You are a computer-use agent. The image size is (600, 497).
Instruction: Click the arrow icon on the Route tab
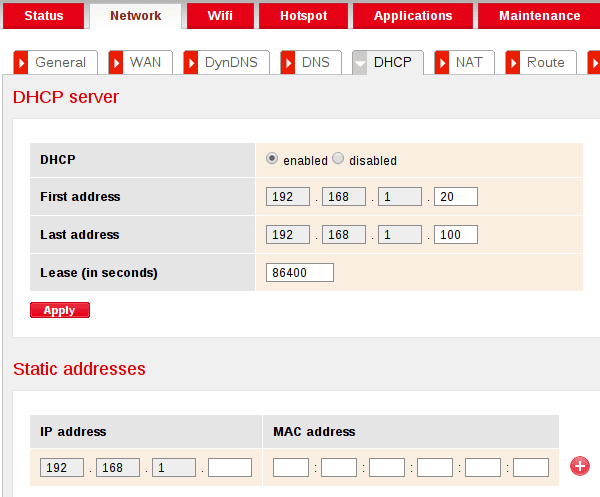tap(512, 62)
